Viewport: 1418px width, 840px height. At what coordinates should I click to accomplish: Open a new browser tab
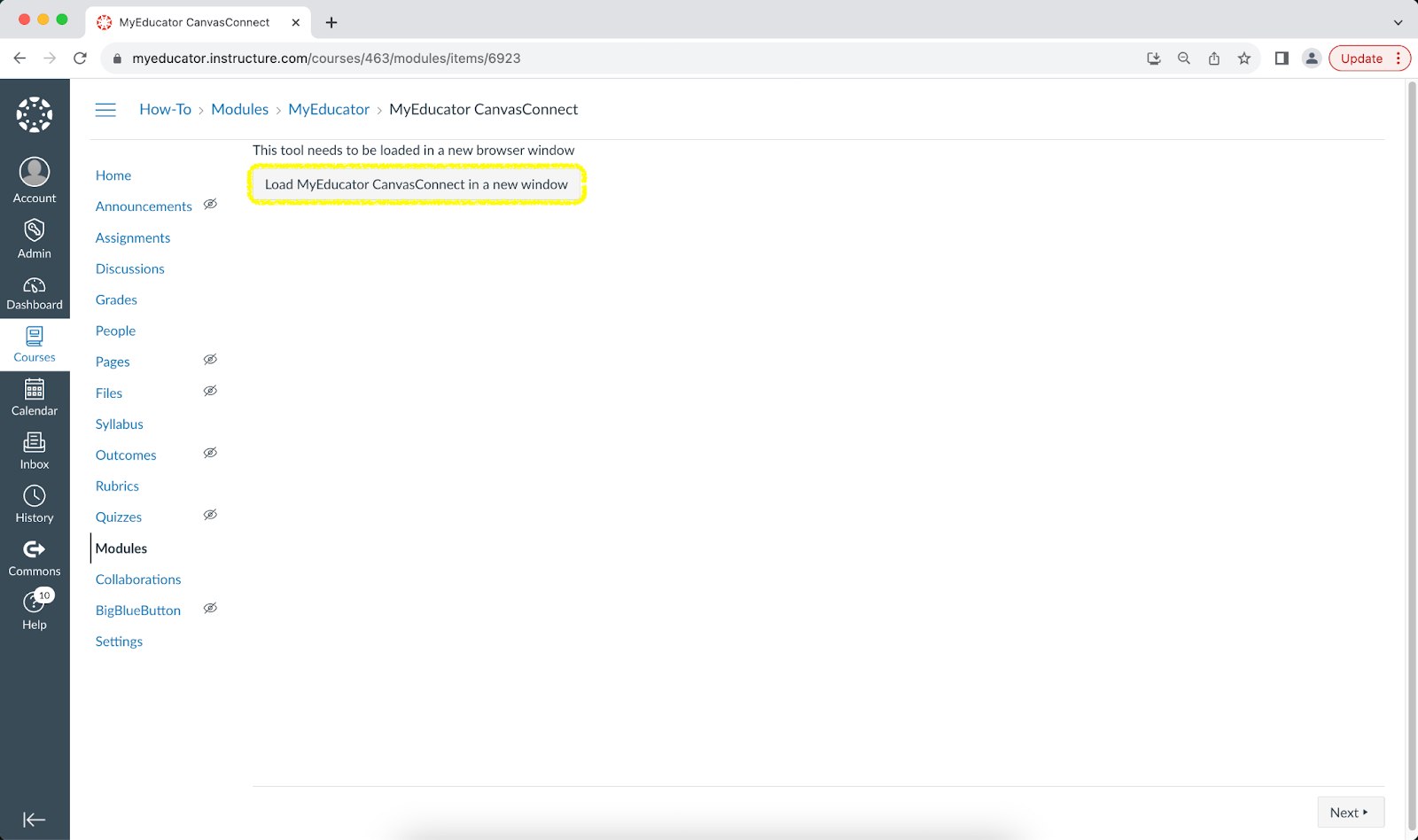(331, 22)
